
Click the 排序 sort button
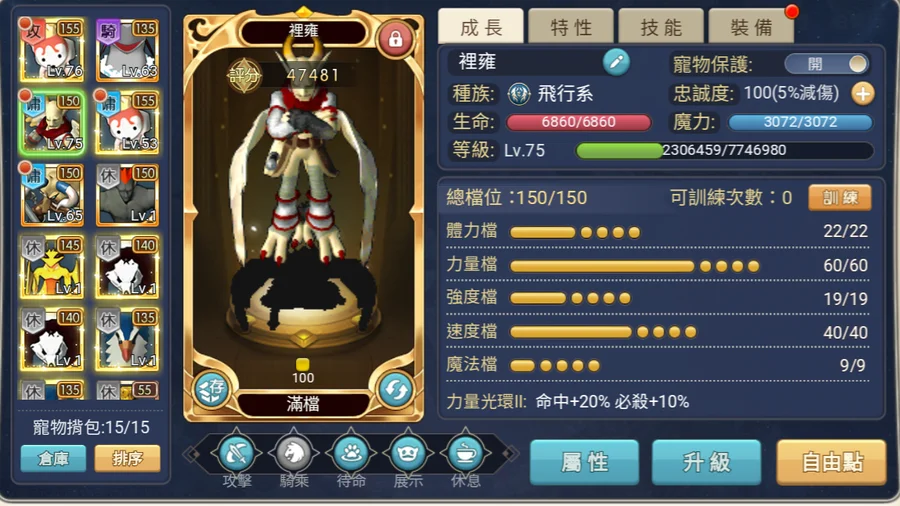click(x=127, y=458)
